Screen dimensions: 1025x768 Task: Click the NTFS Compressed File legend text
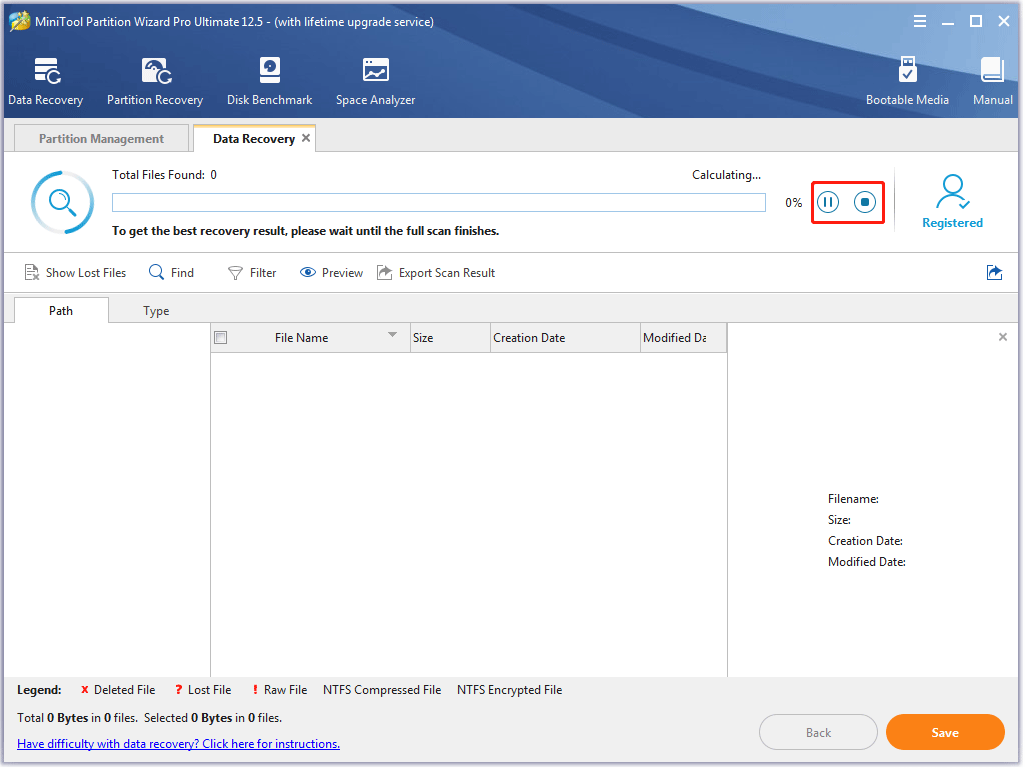[382, 690]
